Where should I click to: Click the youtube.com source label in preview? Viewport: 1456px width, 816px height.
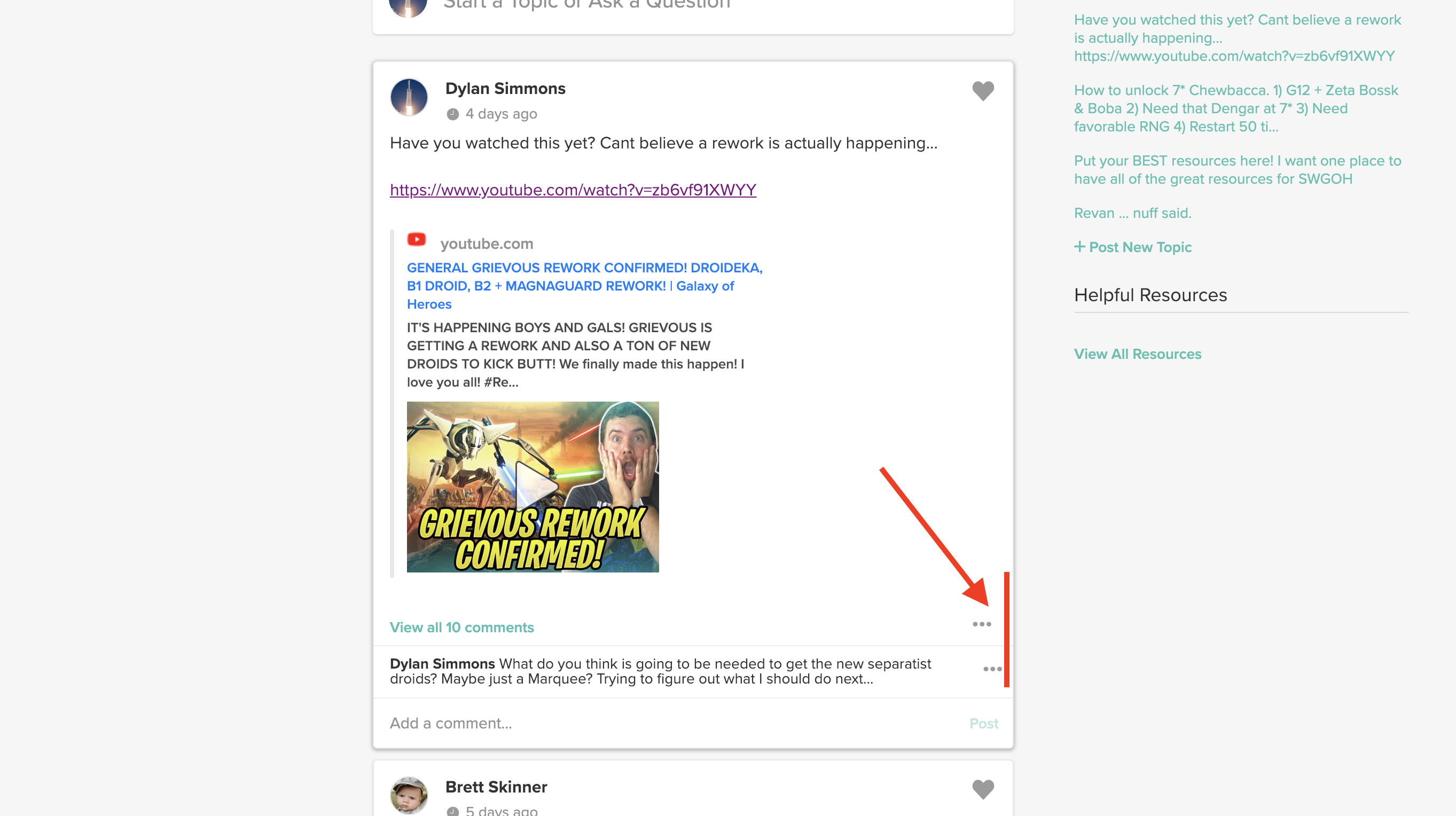click(487, 244)
